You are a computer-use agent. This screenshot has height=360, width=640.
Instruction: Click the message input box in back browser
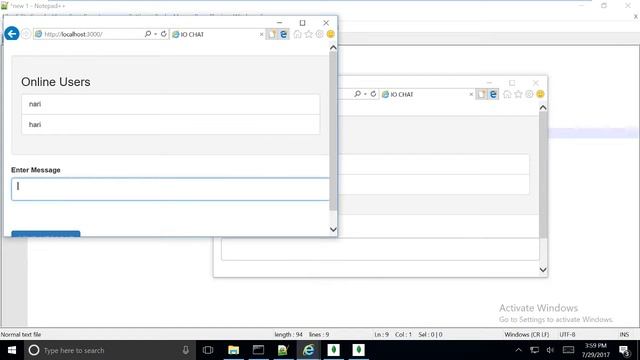[x=380, y=249]
